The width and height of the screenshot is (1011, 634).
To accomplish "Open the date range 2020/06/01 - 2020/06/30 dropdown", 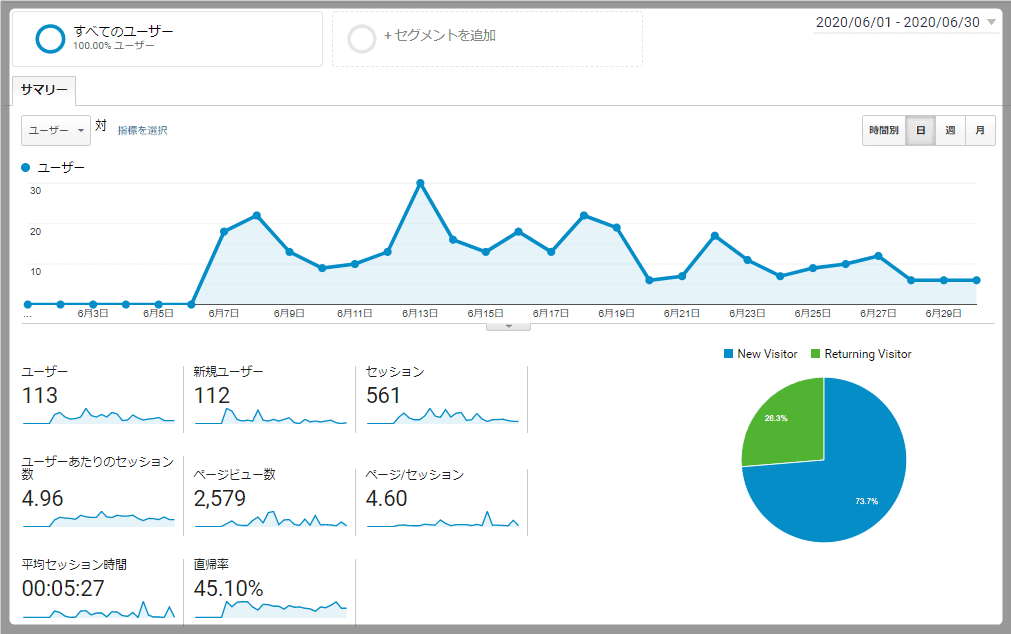I will coord(905,22).
